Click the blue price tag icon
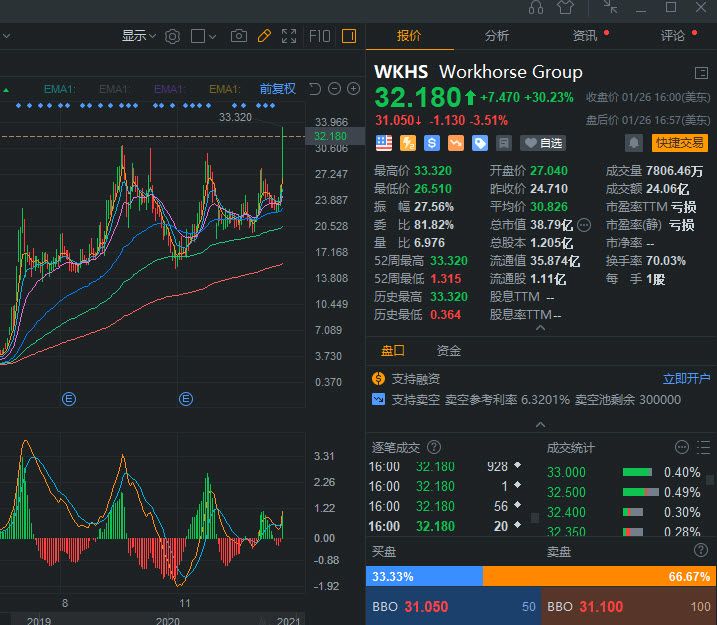The image size is (717, 625). (x=480, y=143)
